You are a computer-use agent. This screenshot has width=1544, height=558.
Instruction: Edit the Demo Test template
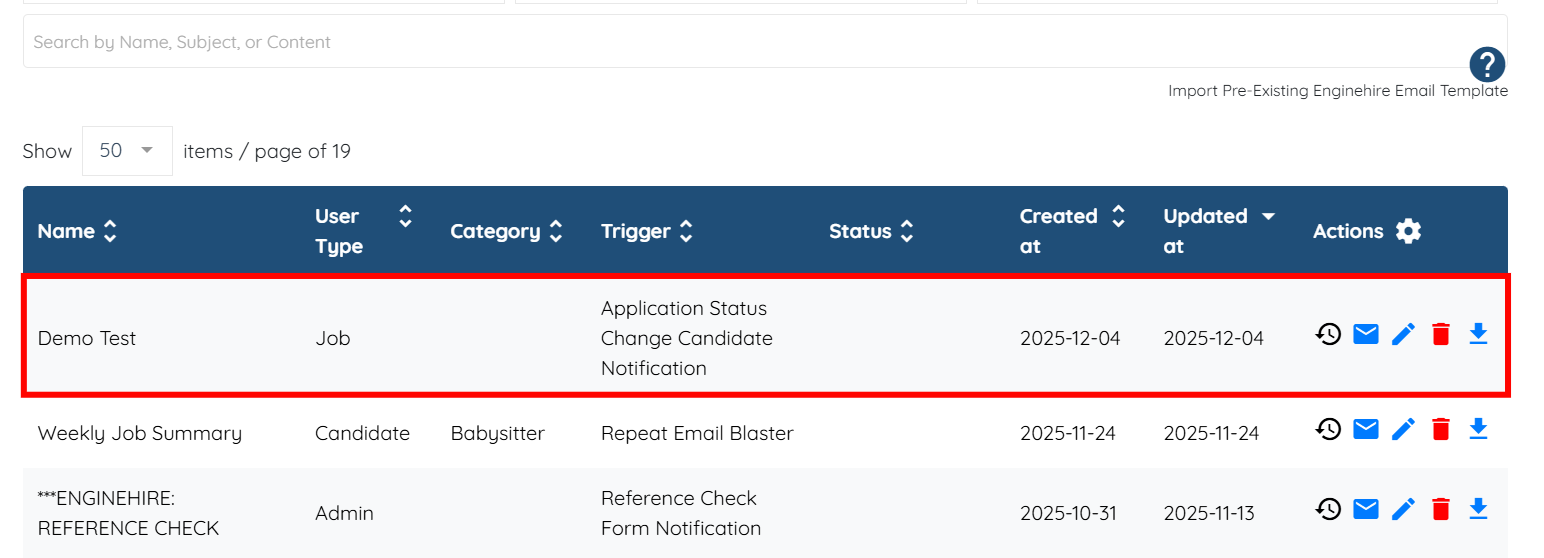tap(1403, 334)
